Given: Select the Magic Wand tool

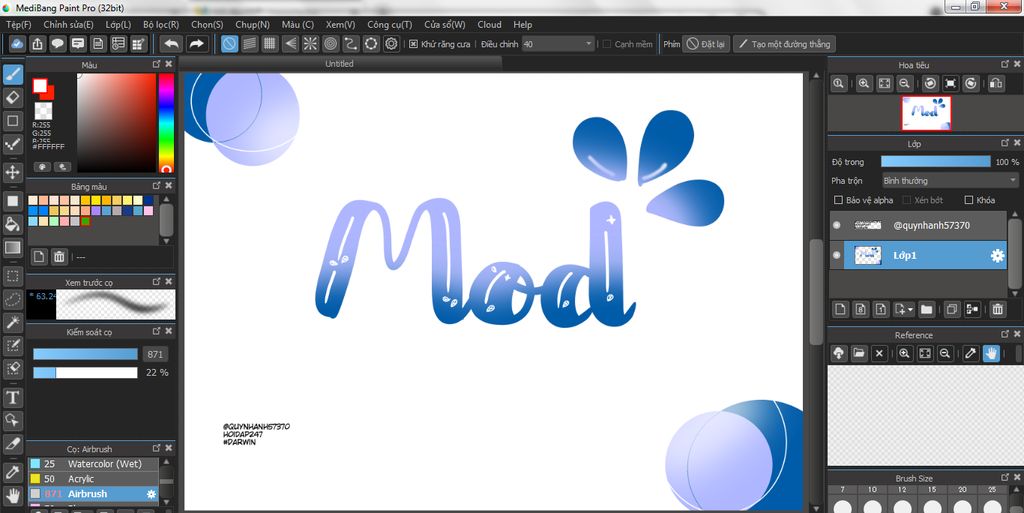Looking at the screenshot, I should (12, 322).
